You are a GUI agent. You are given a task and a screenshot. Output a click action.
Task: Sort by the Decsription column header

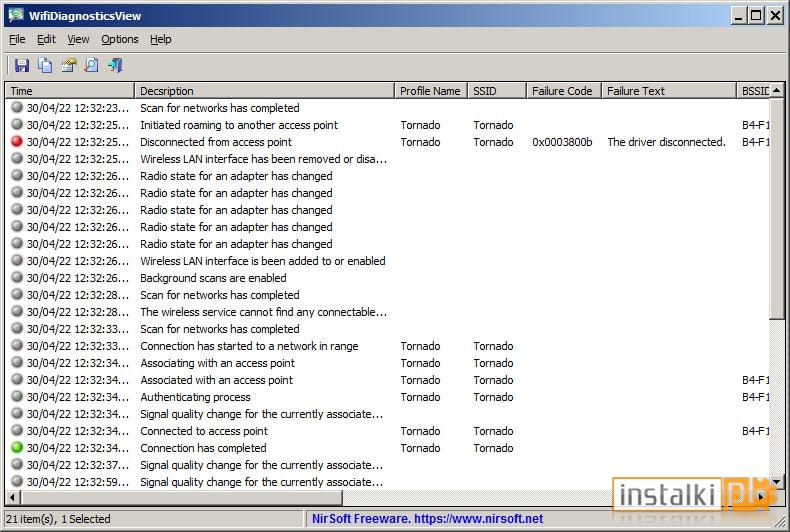click(x=264, y=91)
